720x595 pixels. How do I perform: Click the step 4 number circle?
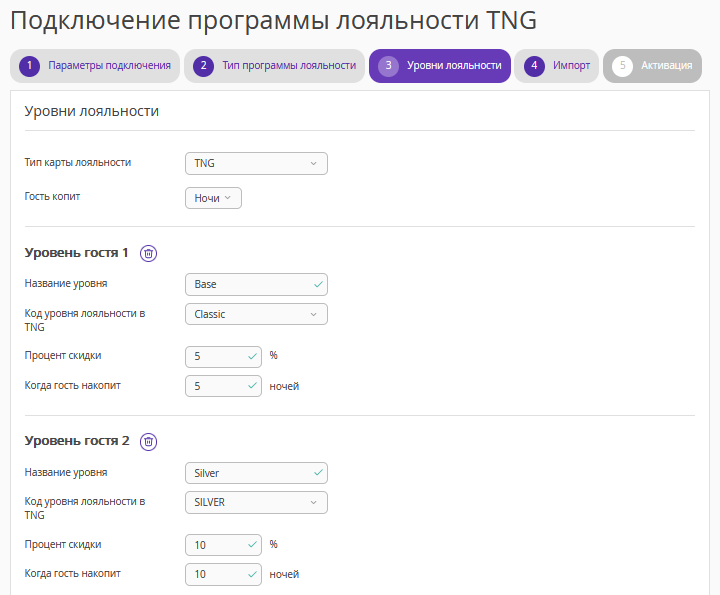tap(535, 66)
